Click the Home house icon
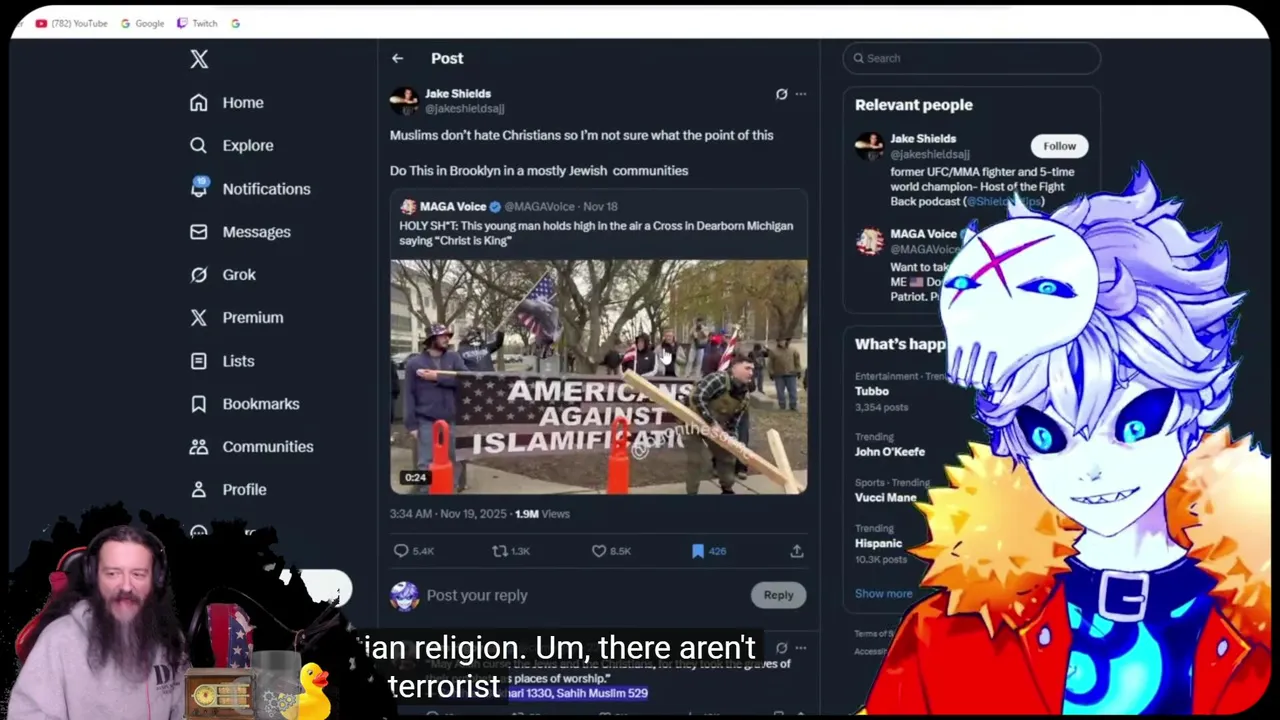Screen dimensions: 1280x720 [x=199, y=102]
